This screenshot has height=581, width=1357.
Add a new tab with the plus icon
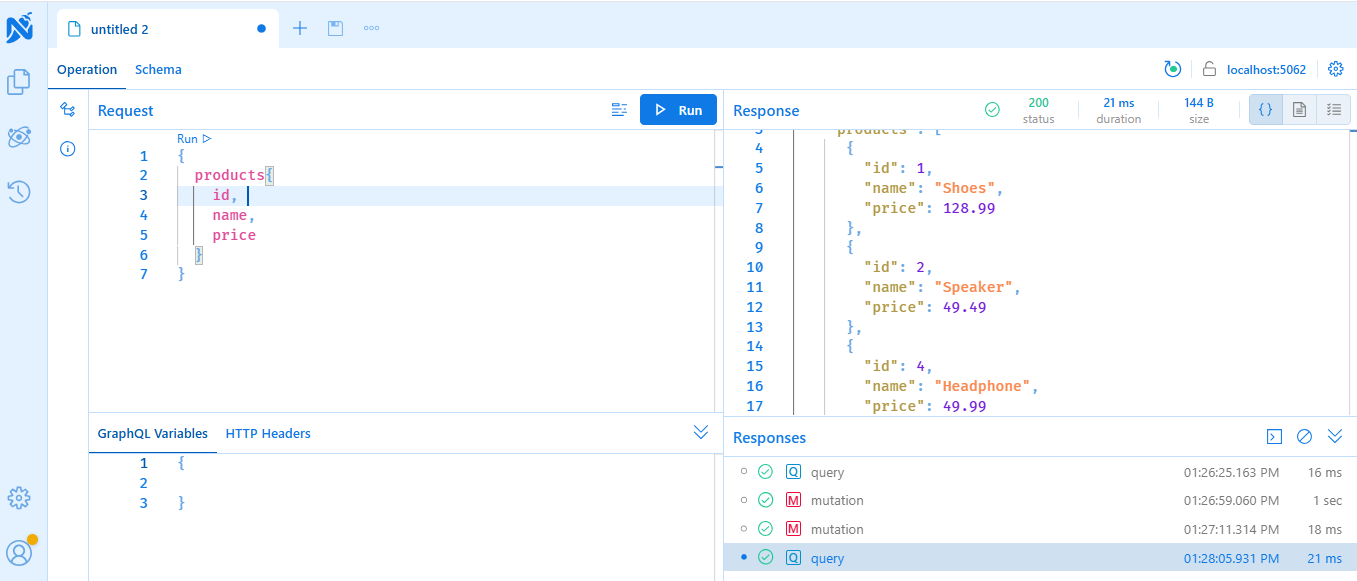pyautogui.click(x=299, y=28)
